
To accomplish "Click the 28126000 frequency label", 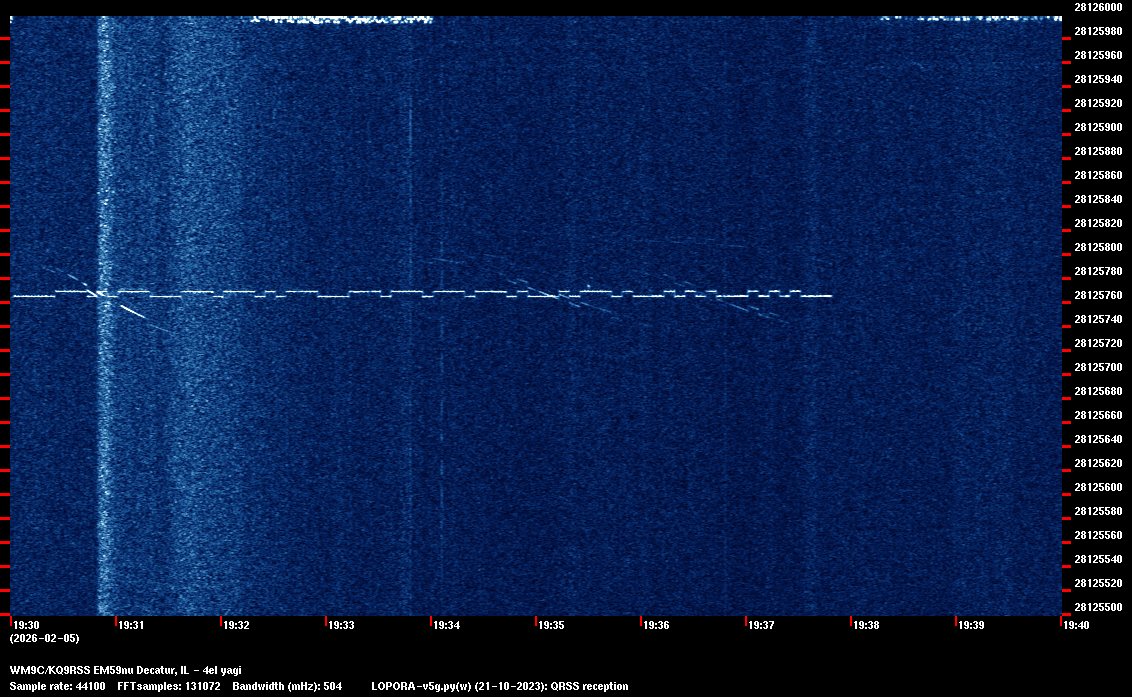I will (x=1097, y=6).
